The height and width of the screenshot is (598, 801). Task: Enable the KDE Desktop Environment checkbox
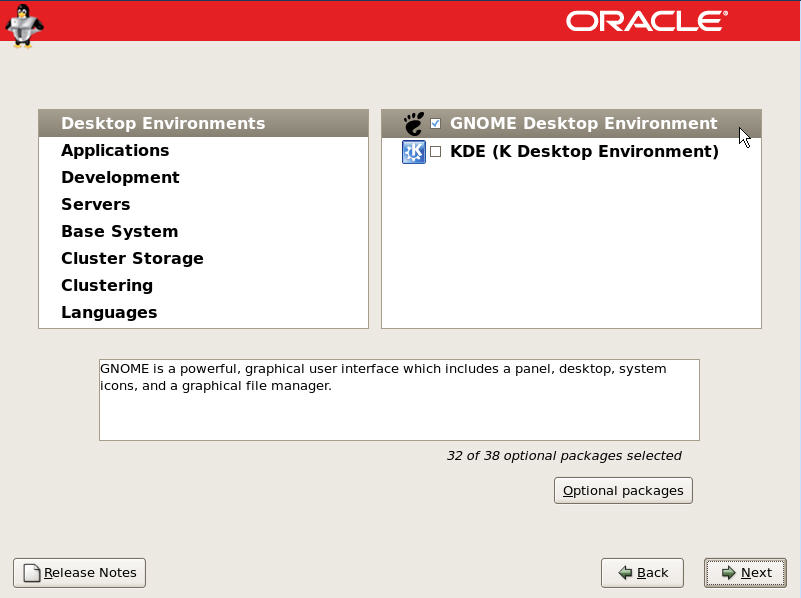click(435, 152)
